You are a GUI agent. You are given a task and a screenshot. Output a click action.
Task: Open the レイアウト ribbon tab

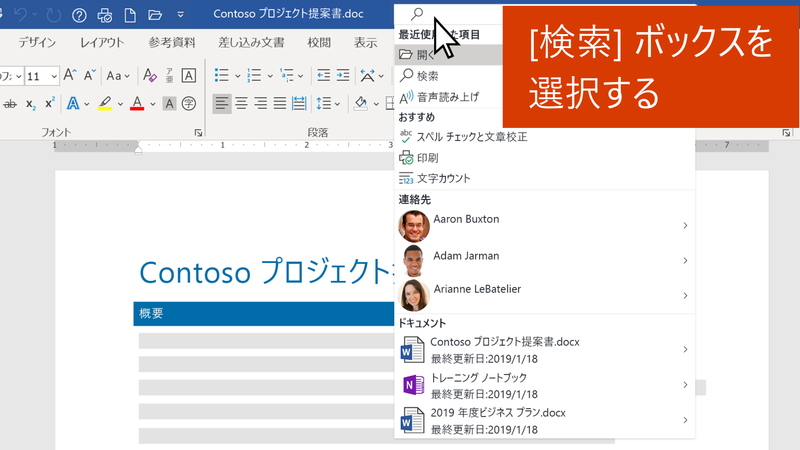pos(102,42)
